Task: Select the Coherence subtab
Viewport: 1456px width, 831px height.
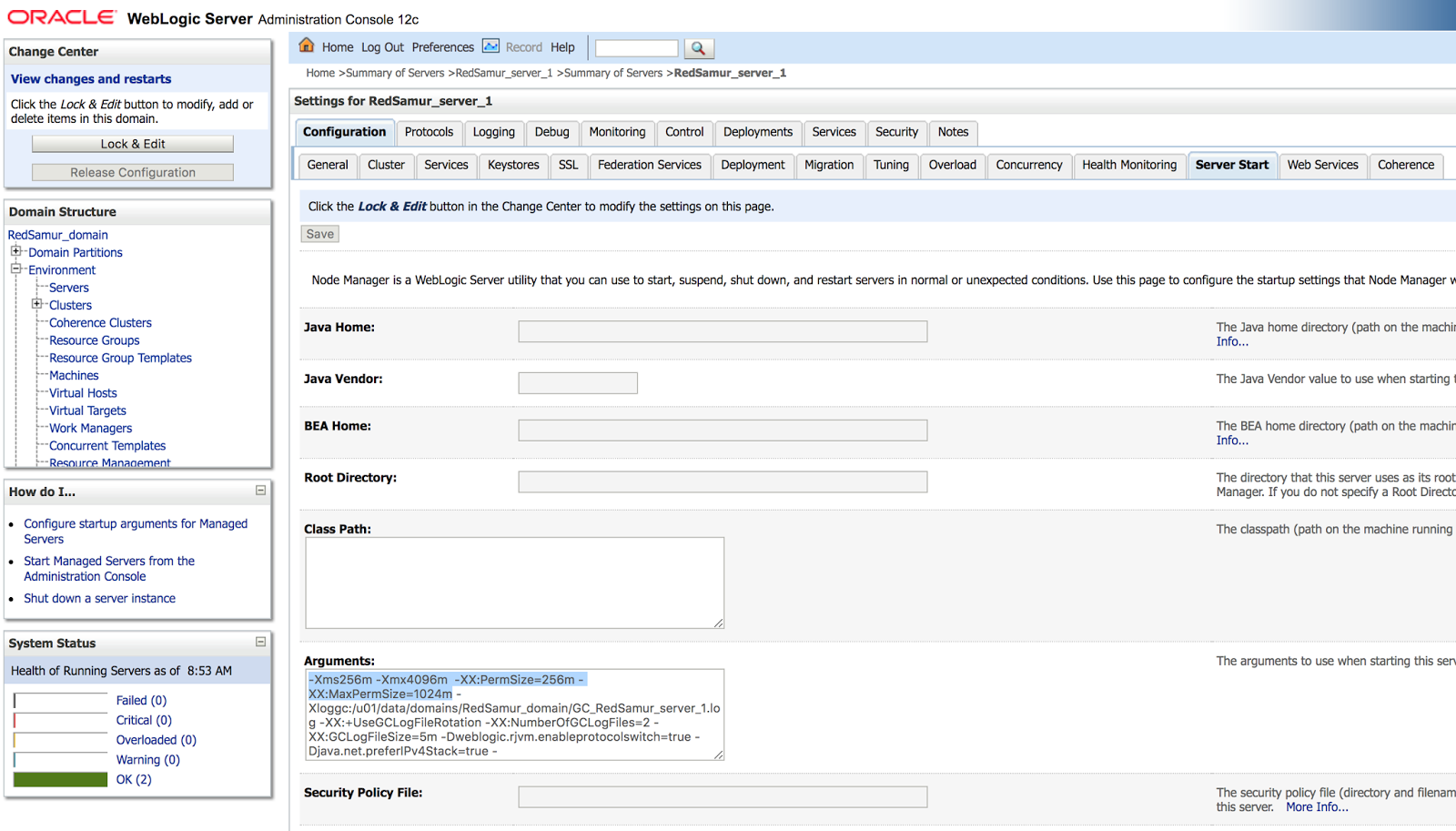Action: (1405, 165)
